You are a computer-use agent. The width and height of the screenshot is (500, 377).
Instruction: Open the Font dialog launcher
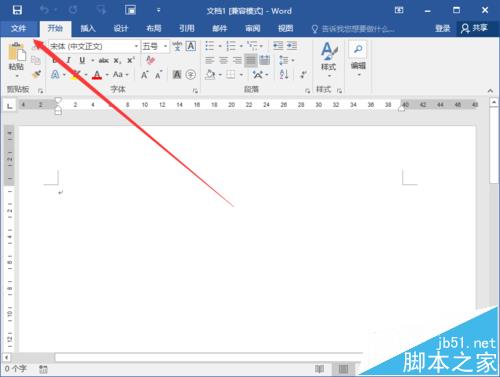pyautogui.click(x=195, y=91)
